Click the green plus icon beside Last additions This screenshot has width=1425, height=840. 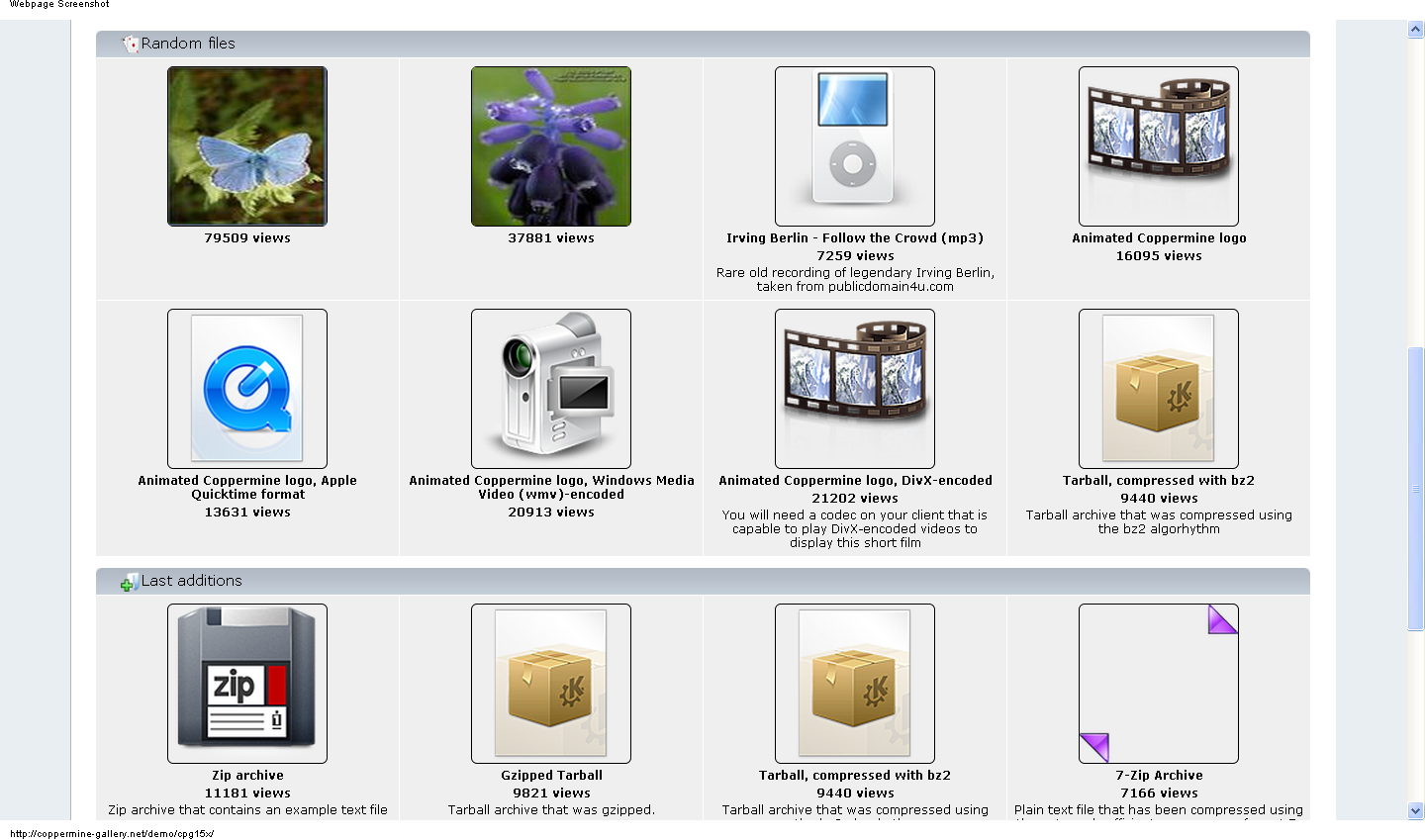pyautogui.click(x=127, y=582)
